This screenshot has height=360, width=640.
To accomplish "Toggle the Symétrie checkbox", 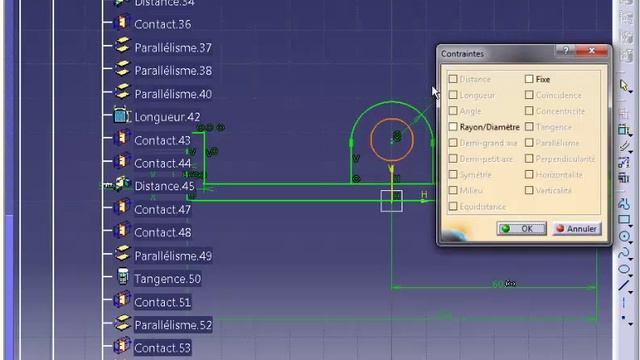I will (453, 174).
